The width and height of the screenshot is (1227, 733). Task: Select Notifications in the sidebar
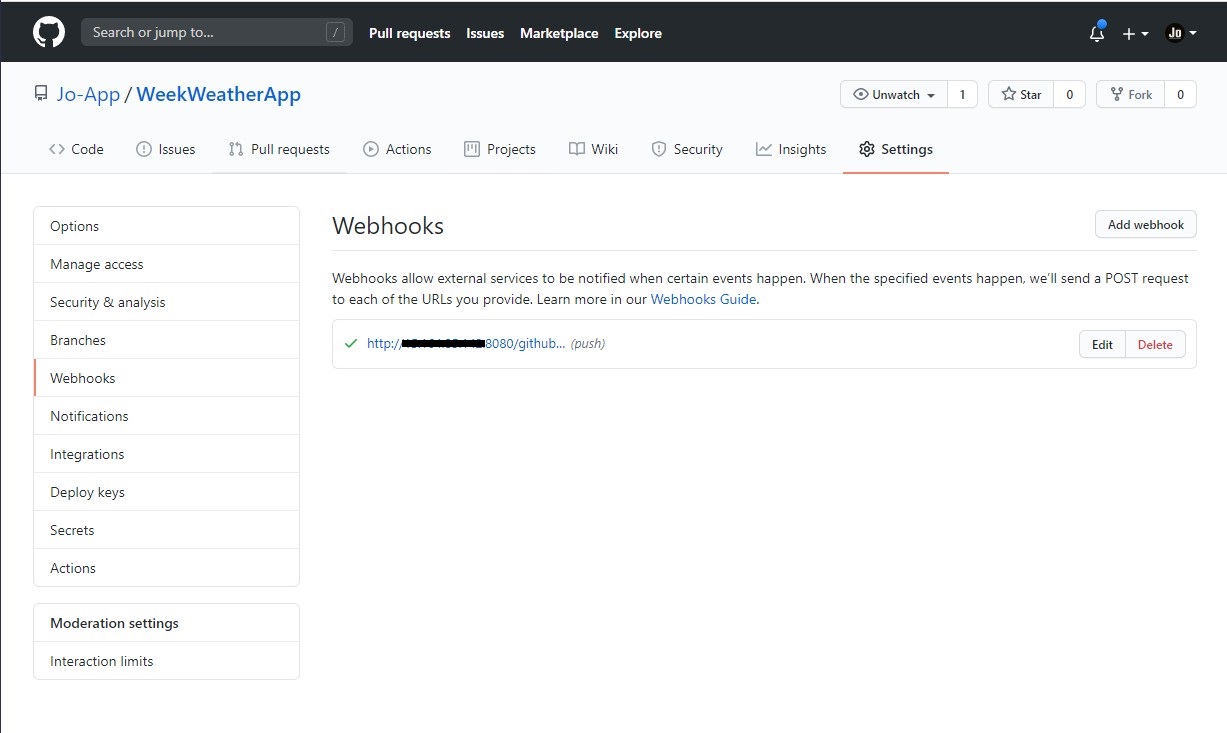click(x=166, y=416)
